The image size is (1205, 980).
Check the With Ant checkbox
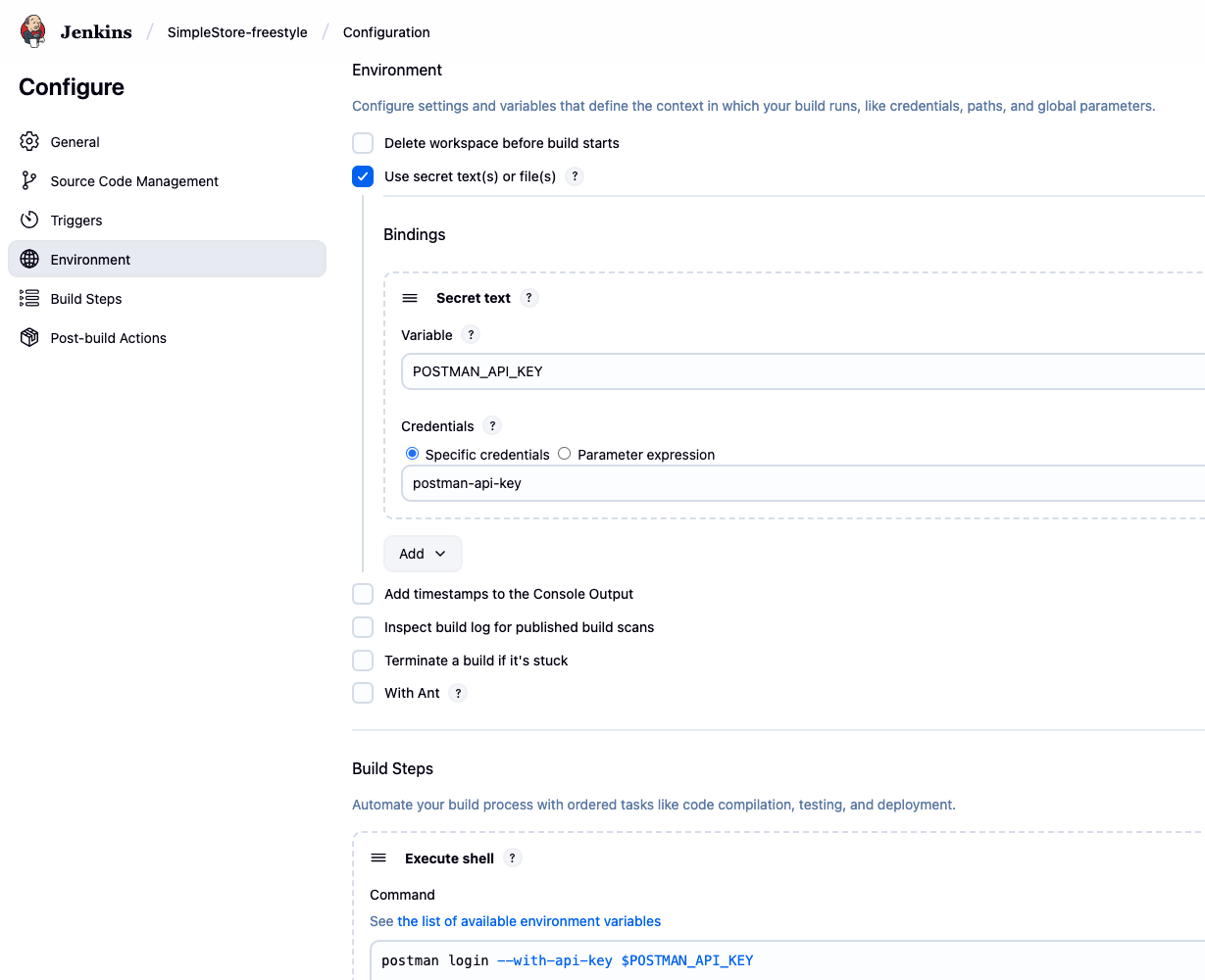[x=363, y=693]
